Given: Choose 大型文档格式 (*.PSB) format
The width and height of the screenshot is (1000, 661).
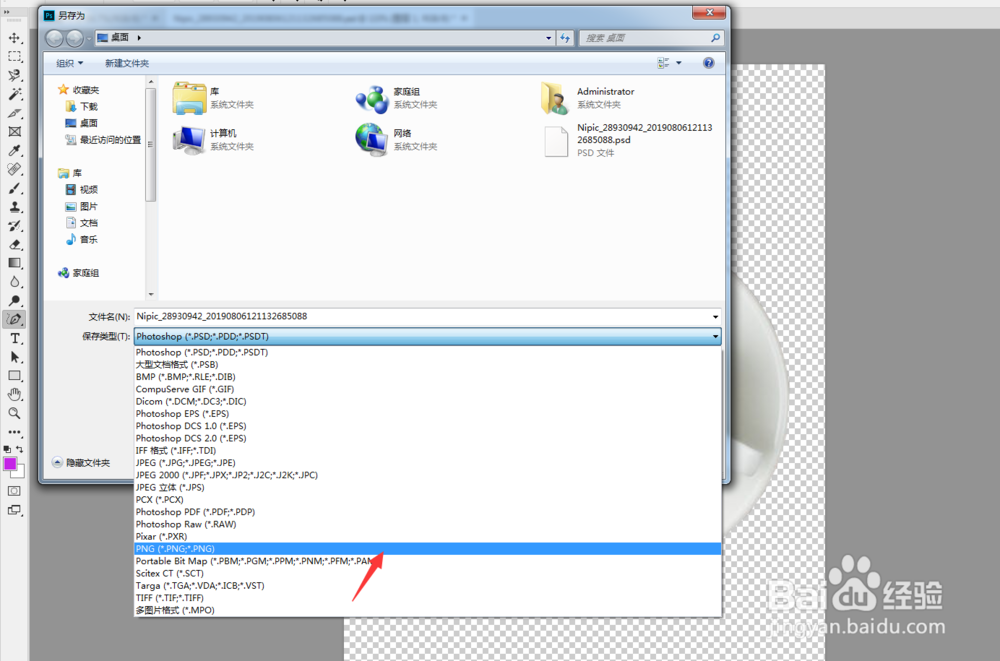Looking at the screenshot, I should [427, 364].
